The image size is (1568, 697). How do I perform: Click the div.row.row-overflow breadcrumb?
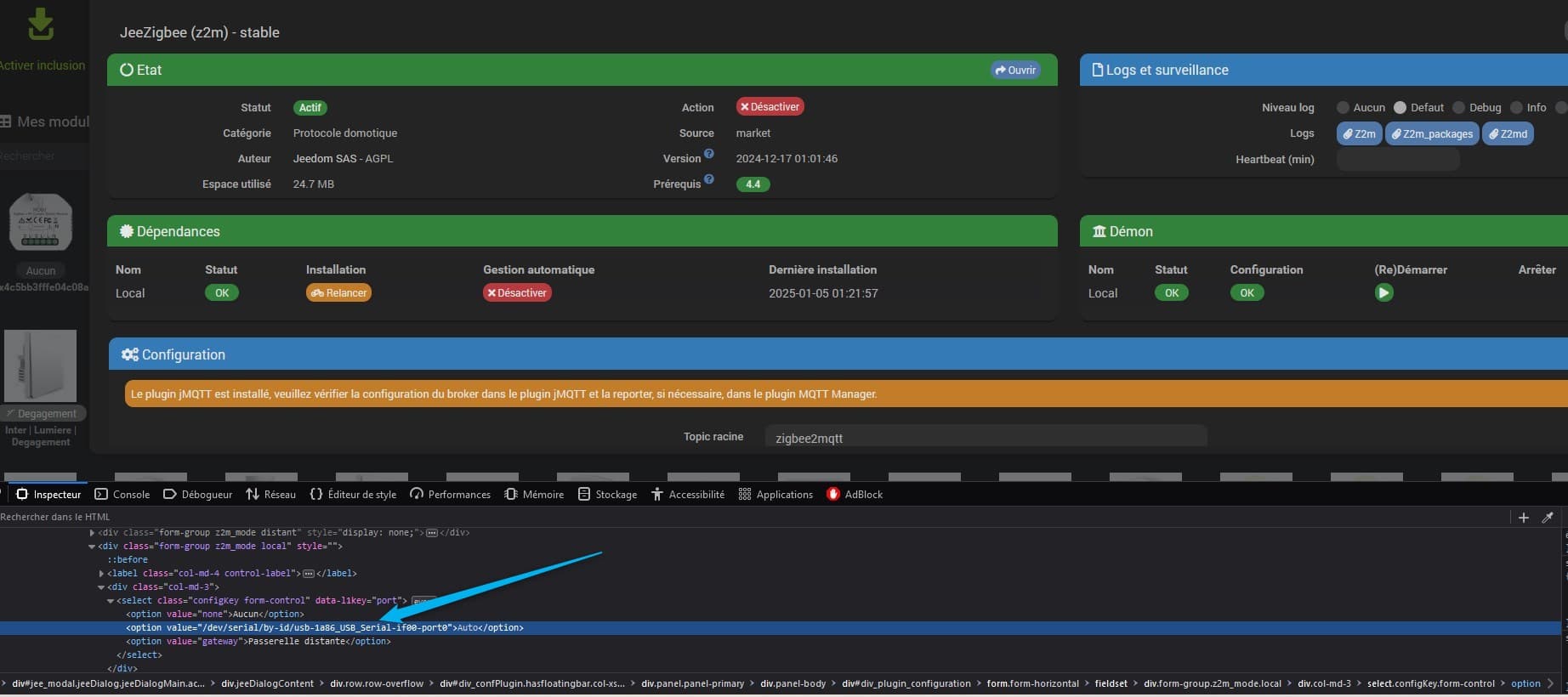[x=377, y=683]
